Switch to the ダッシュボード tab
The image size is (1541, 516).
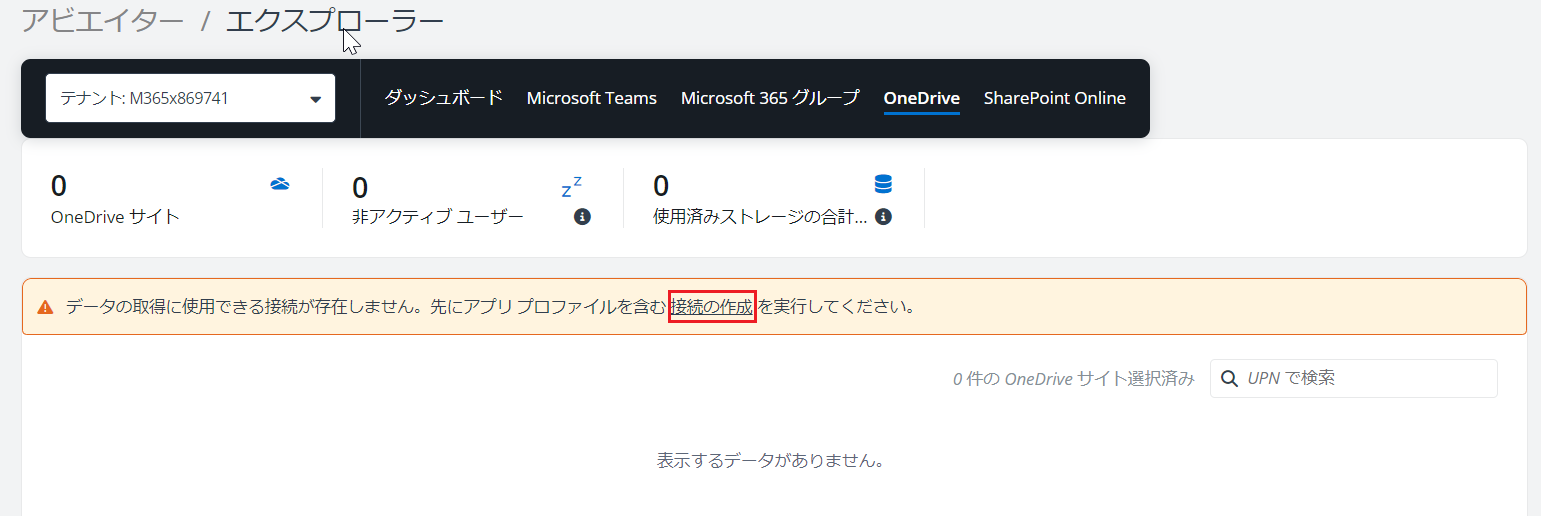point(443,98)
